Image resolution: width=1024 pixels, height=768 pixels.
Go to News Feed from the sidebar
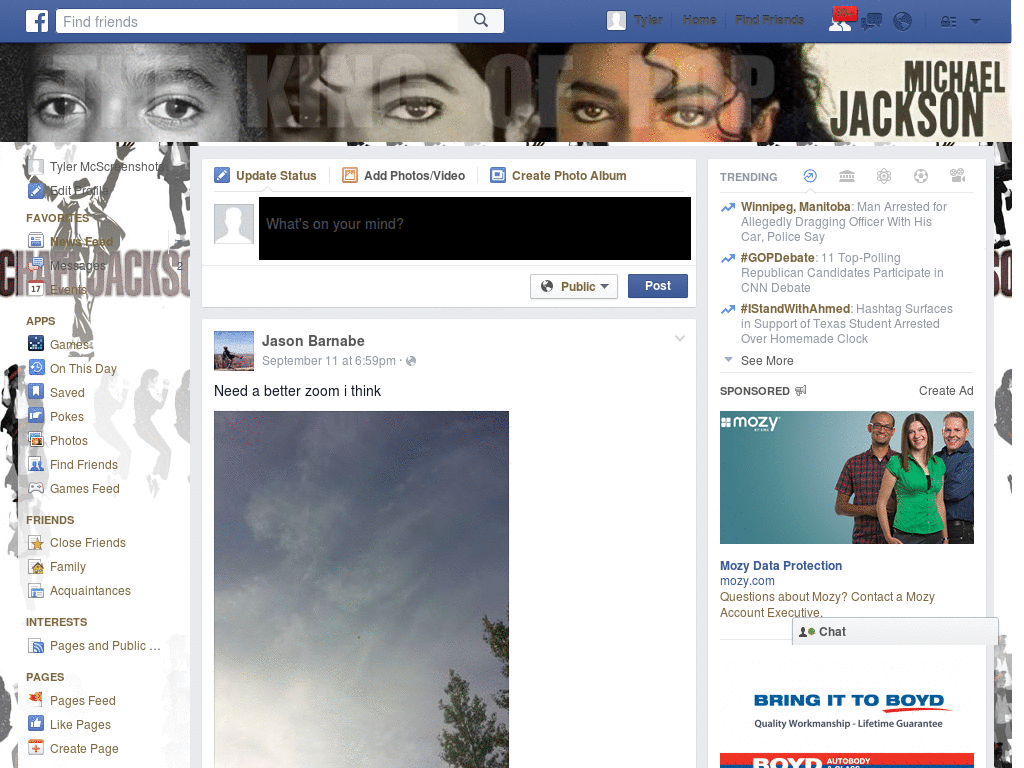pos(83,241)
